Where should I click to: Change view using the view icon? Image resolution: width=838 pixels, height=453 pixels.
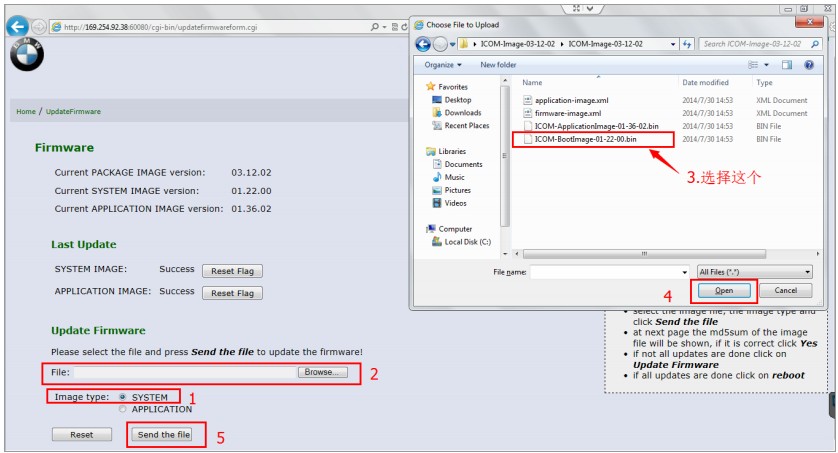coord(753,65)
